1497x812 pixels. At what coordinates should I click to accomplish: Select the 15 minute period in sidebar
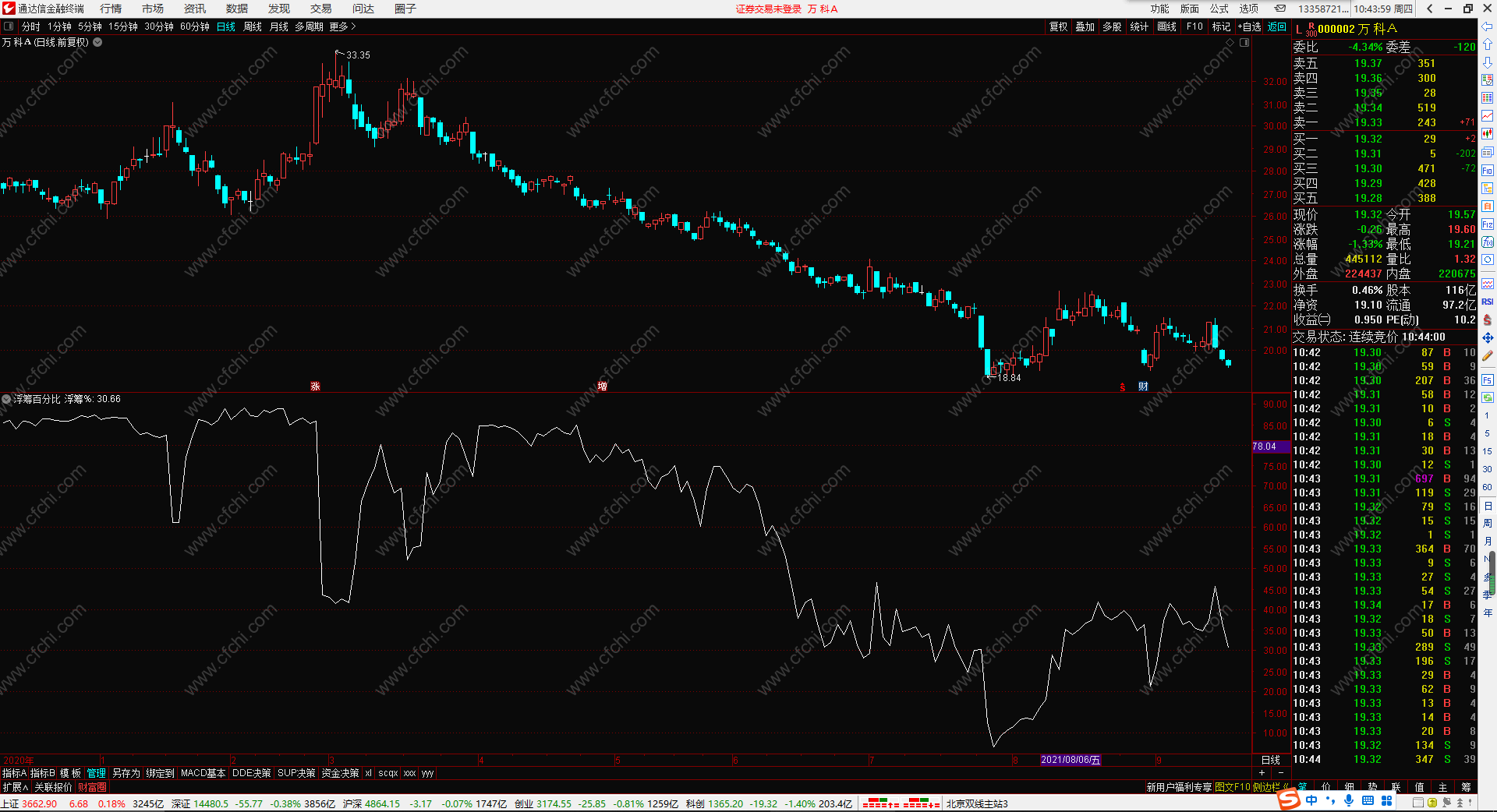1487,451
